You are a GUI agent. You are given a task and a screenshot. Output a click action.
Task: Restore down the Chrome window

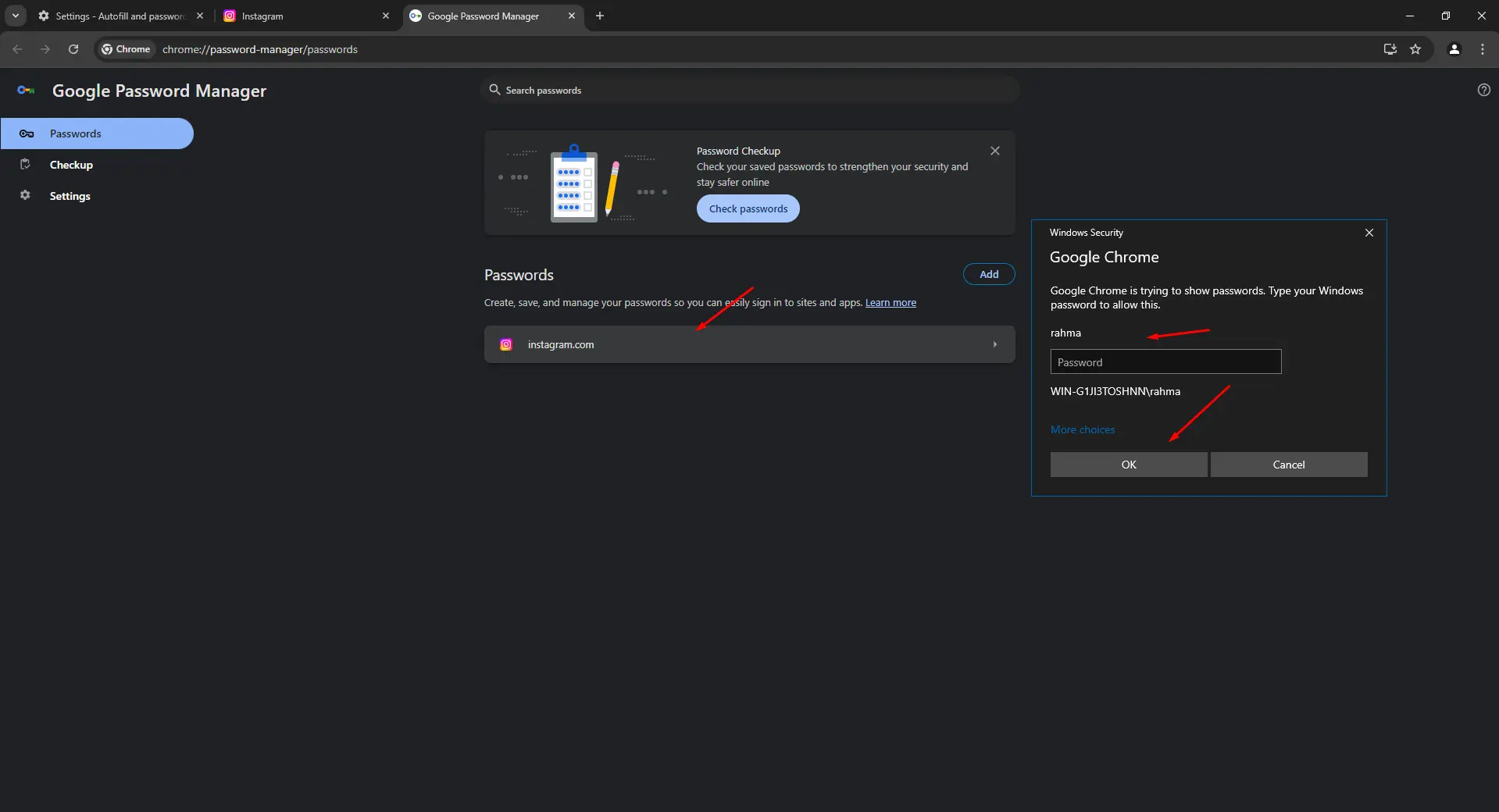click(1446, 16)
